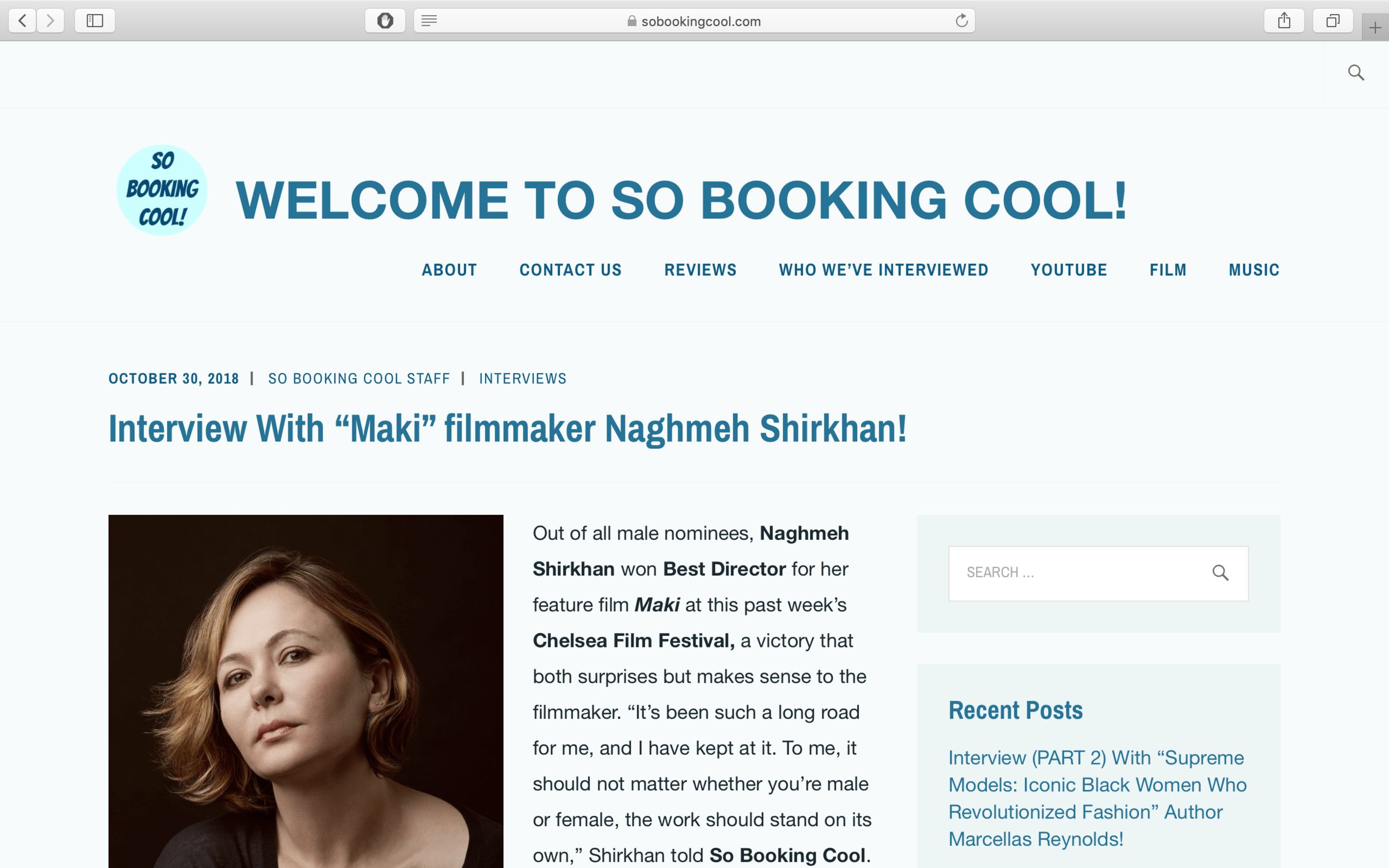The image size is (1389, 868).
Task: Open site search magnifier at page top
Action: pyautogui.click(x=1356, y=73)
